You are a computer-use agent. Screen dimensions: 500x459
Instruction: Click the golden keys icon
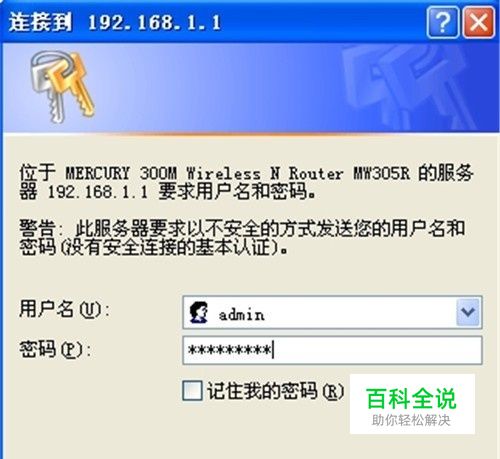(62, 86)
